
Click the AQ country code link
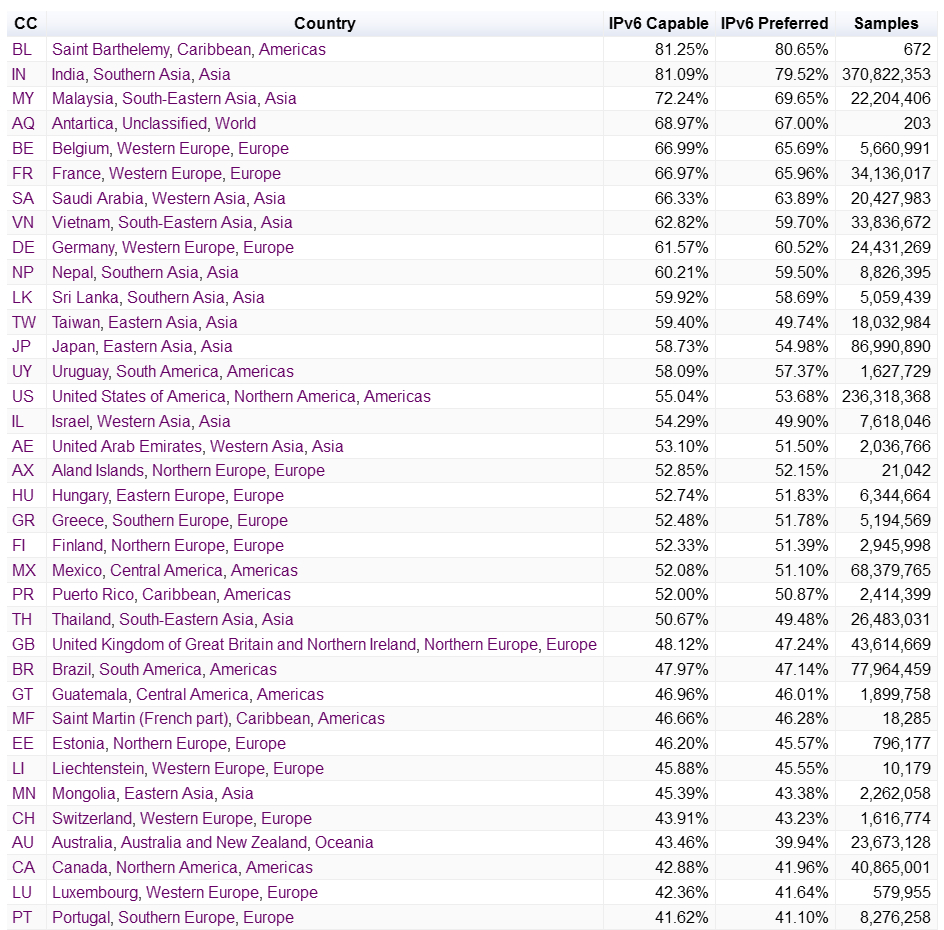coord(23,123)
